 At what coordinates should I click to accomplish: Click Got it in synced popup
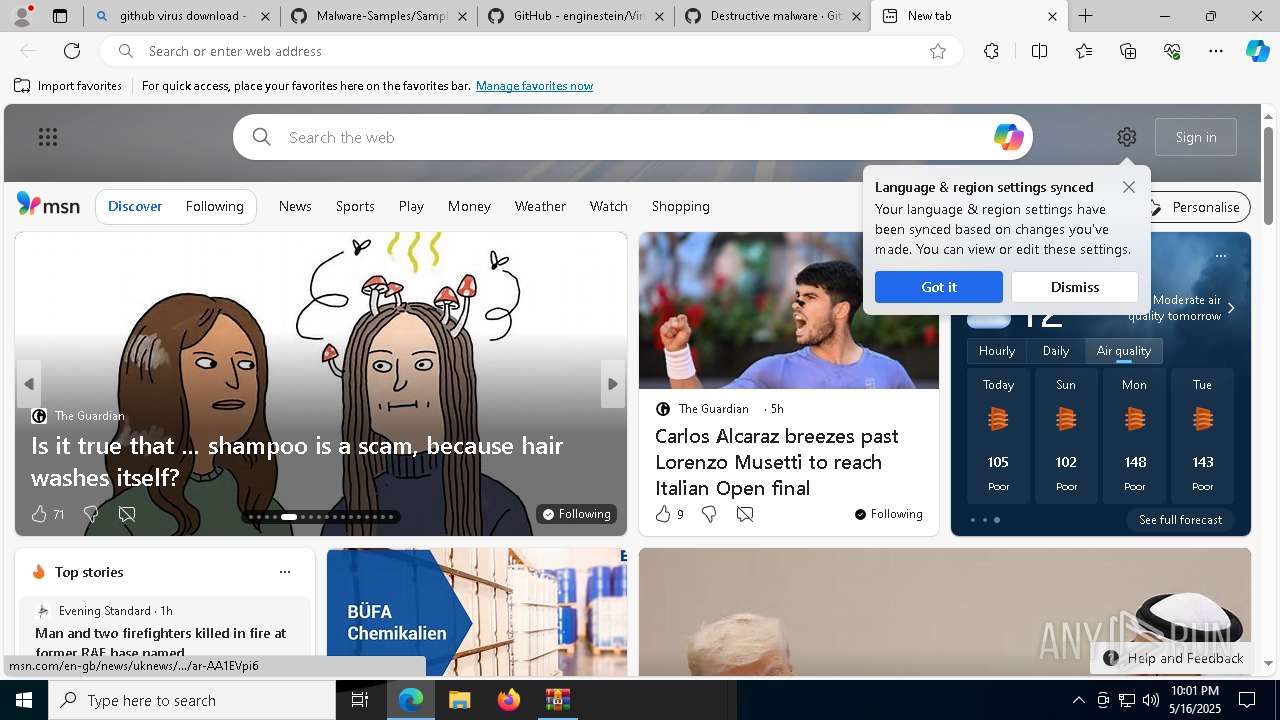point(939,287)
